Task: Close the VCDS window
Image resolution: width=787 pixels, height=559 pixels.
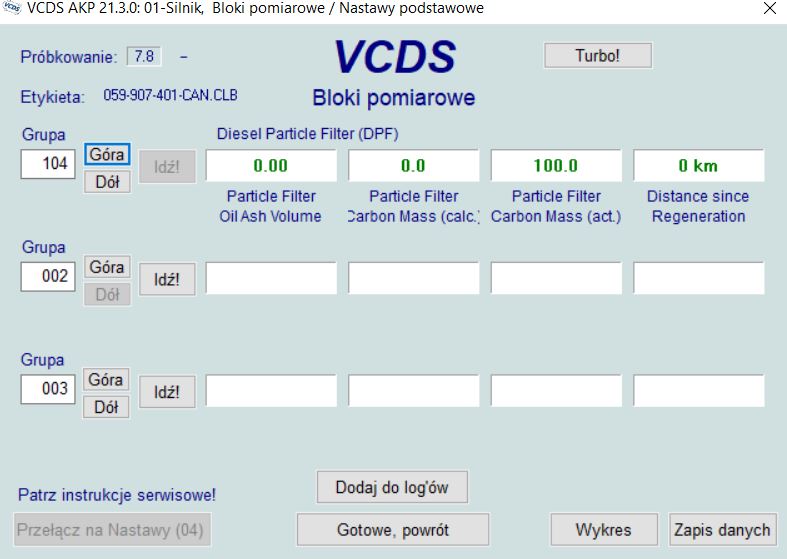Action: point(769,8)
